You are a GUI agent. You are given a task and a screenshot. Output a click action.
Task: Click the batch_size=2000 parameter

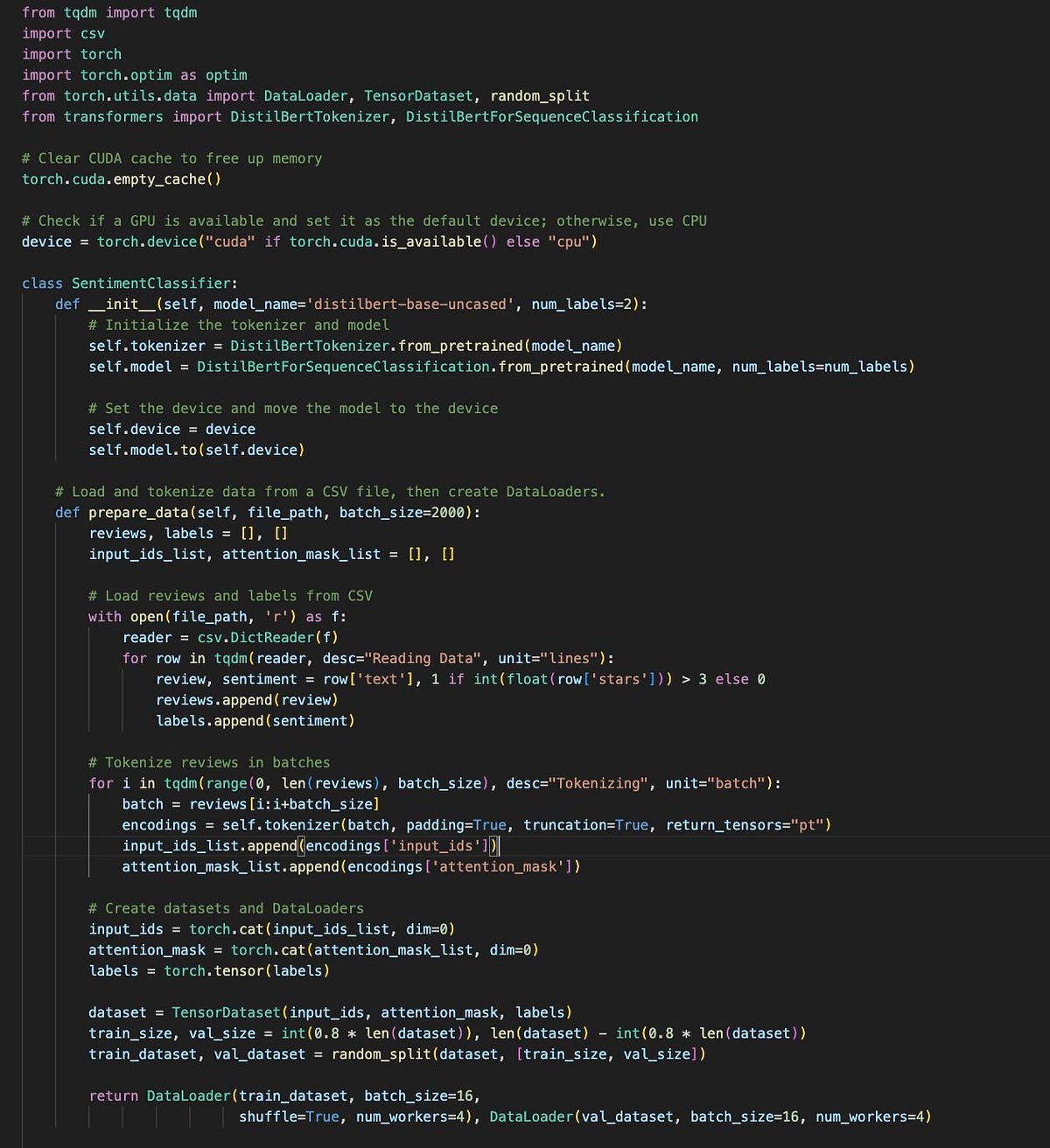[412, 512]
